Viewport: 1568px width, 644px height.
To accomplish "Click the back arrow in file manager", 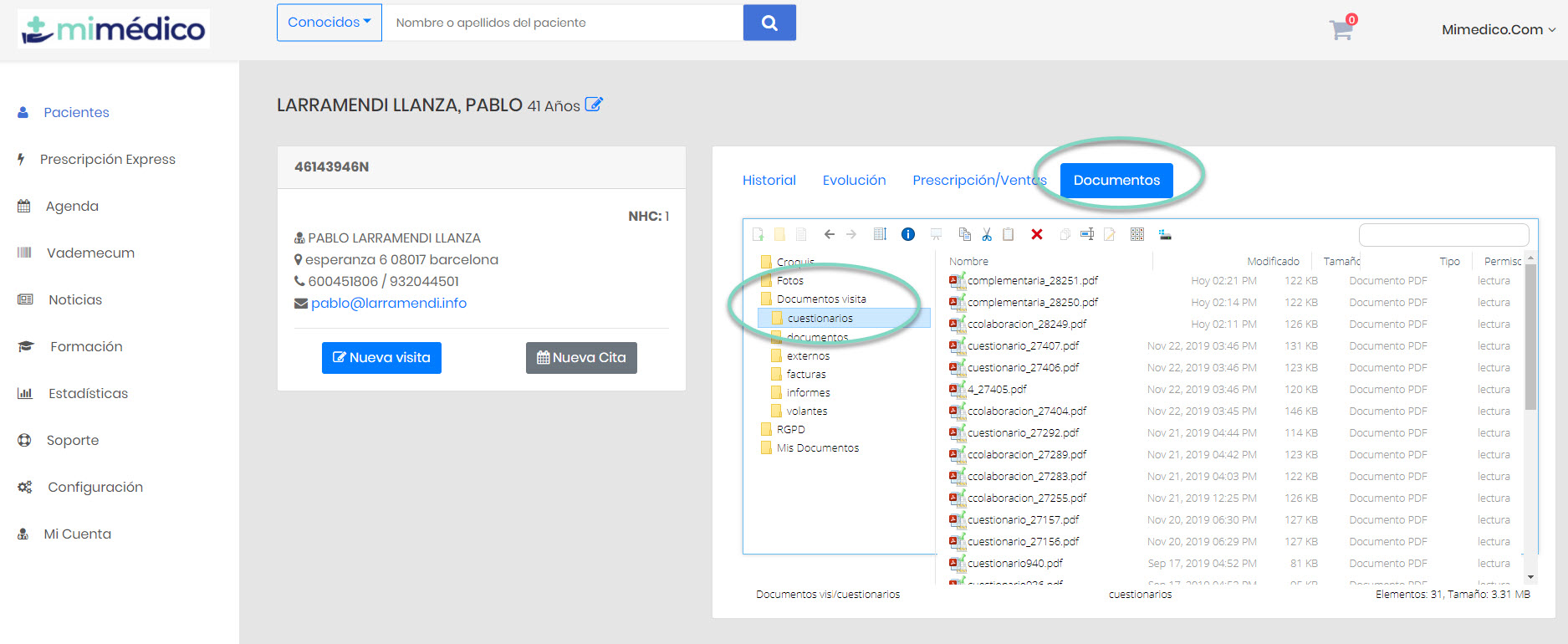I will tap(830, 234).
